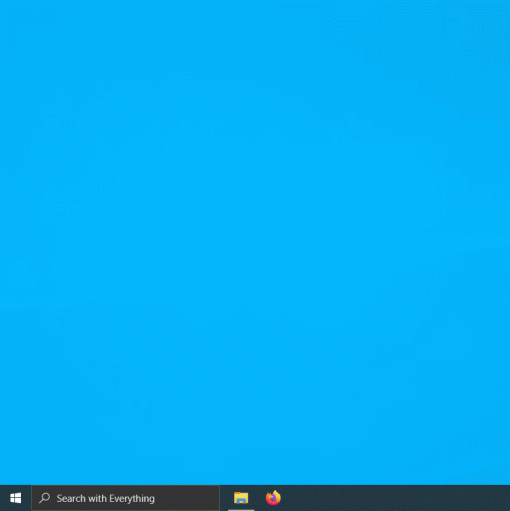Deselect by clicking the desktop wallpaper

click(255, 242)
